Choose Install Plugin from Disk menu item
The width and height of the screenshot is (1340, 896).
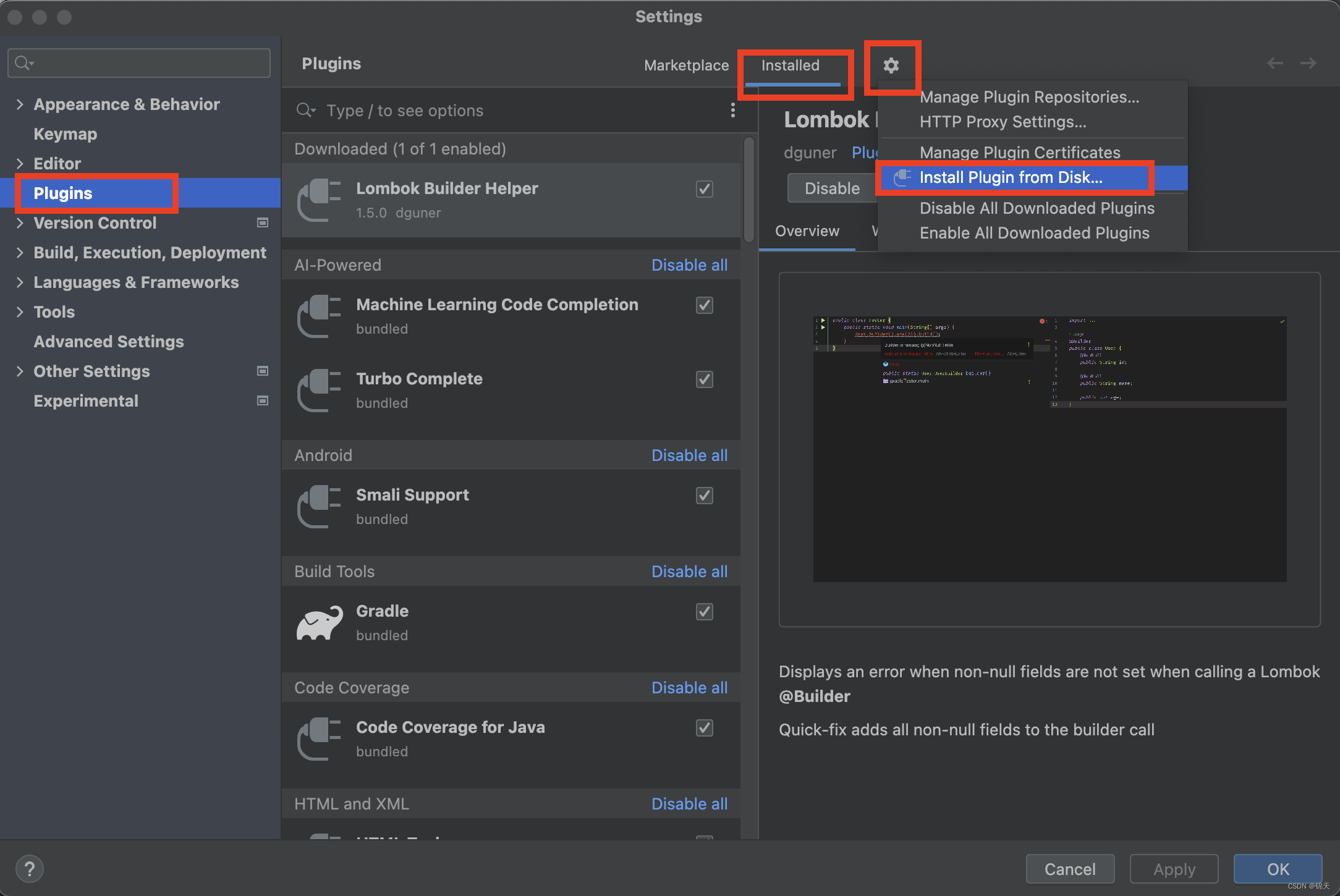point(1011,178)
